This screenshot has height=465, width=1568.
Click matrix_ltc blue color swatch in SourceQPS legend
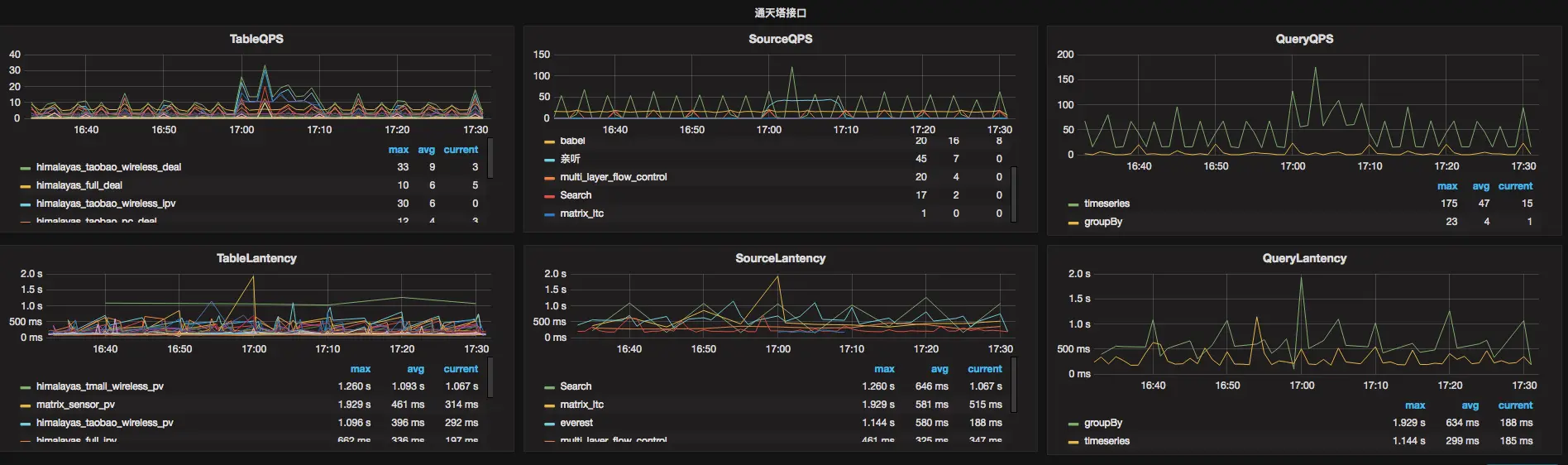point(549,214)
